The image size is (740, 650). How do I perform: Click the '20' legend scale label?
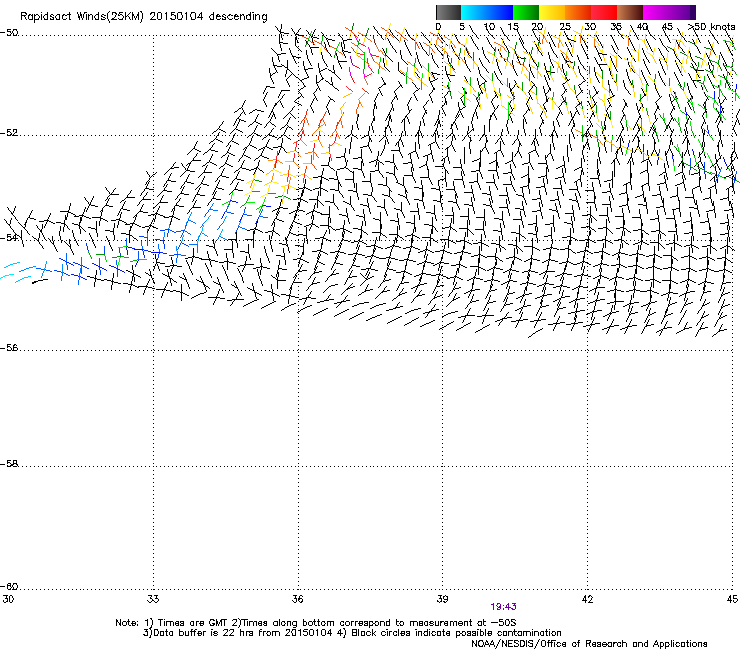click(537, 27)
